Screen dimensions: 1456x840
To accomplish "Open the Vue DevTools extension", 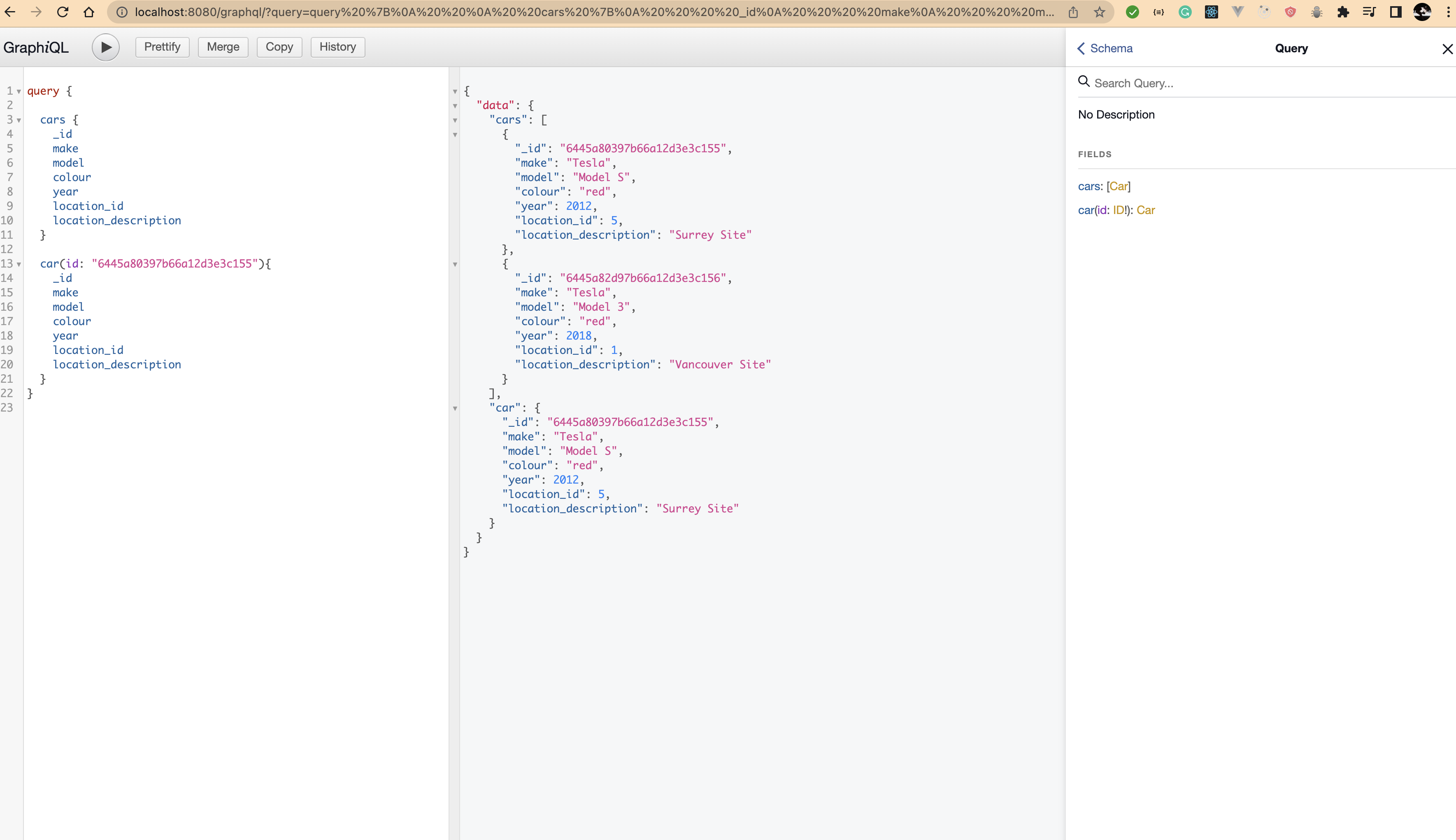I will point(1237,12).
